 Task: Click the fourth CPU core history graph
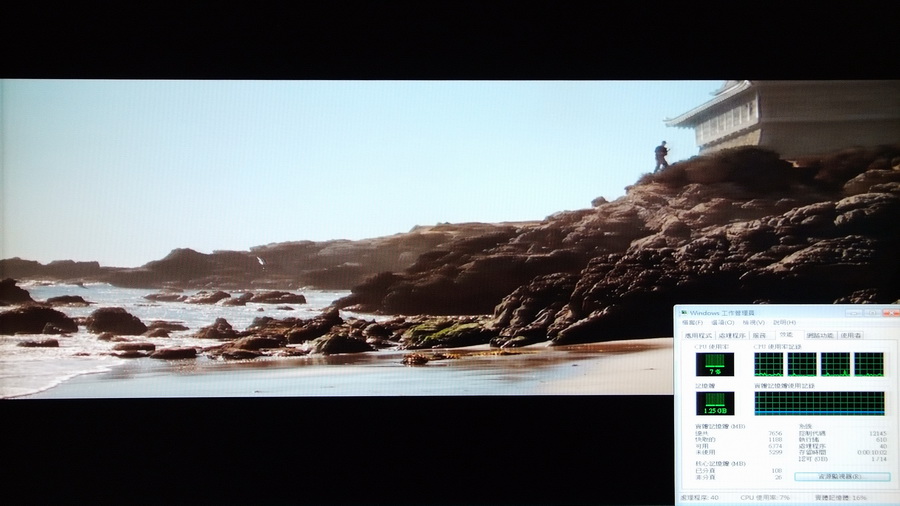click(869, 364)
